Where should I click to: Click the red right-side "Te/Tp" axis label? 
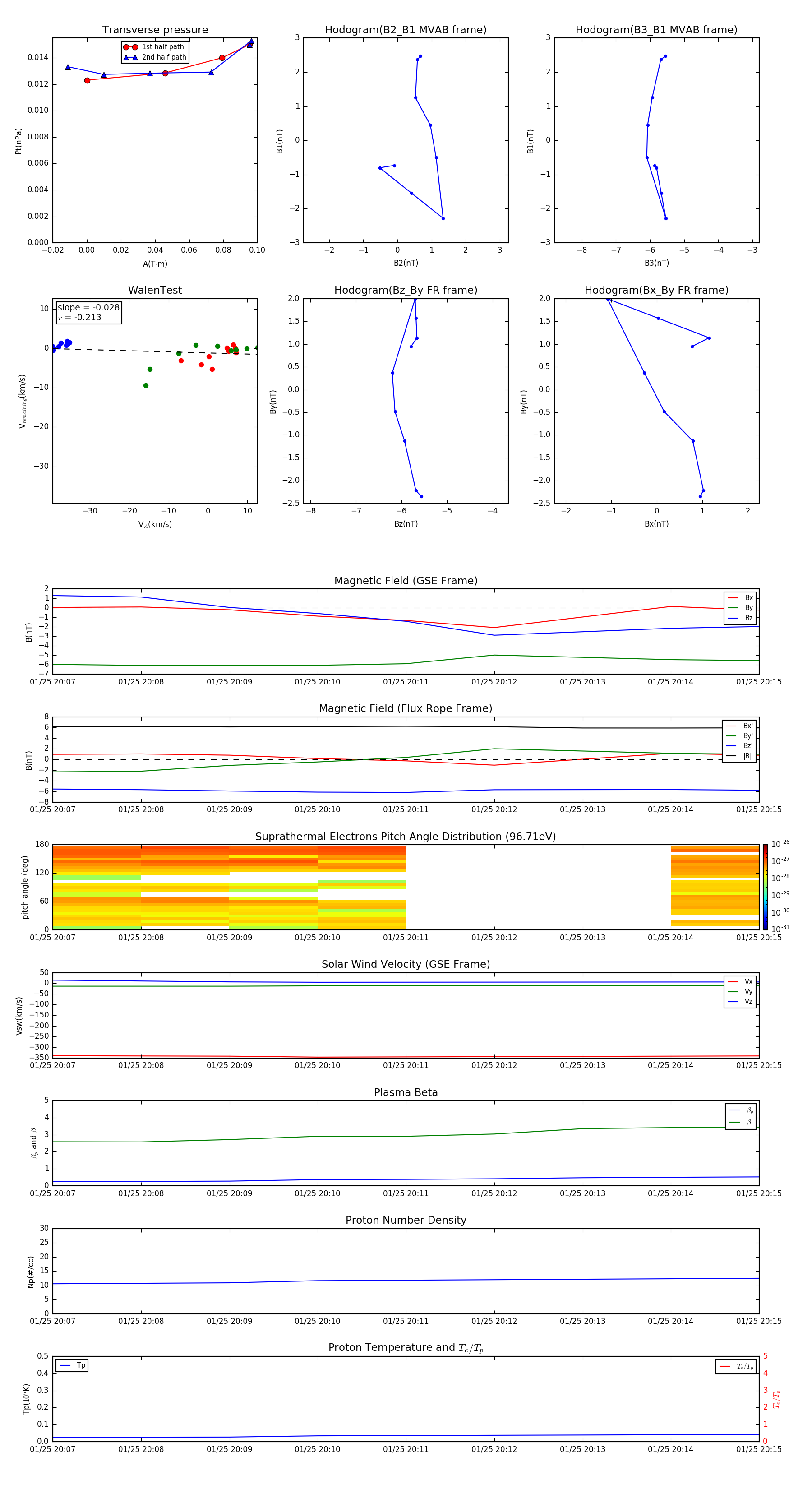pyautogui.click(x=777, y=1399)
